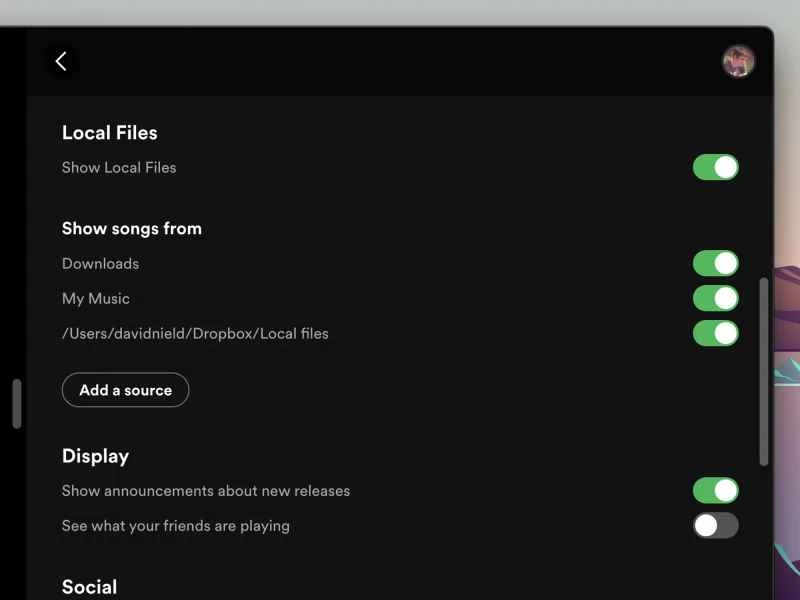This screenshot has width=800, height=600.
Task: Turn off announcements about new releases
Action: click(x=715, y=490)
